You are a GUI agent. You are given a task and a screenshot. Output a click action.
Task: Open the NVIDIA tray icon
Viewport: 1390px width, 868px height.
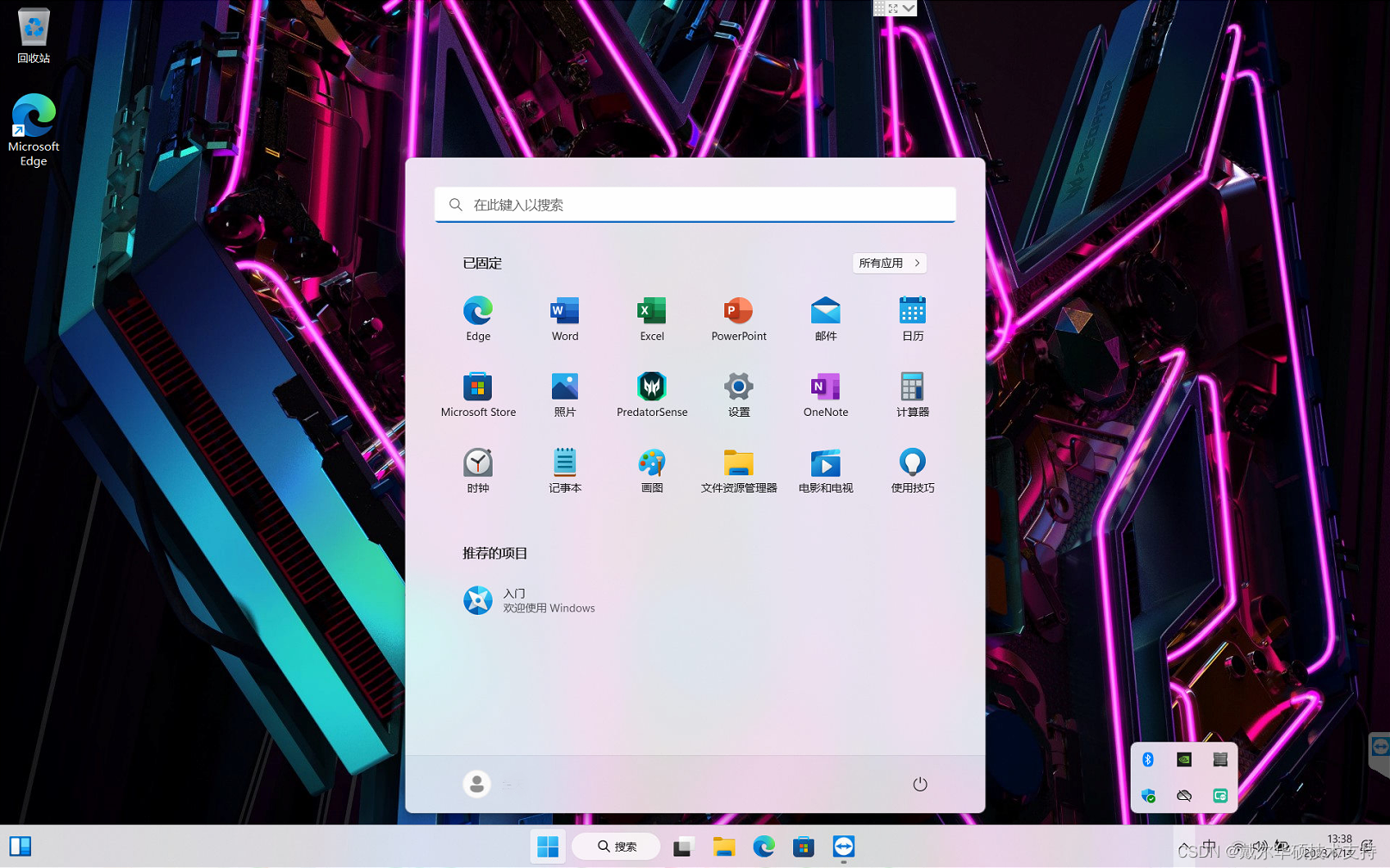click(x=1184, y=759)
